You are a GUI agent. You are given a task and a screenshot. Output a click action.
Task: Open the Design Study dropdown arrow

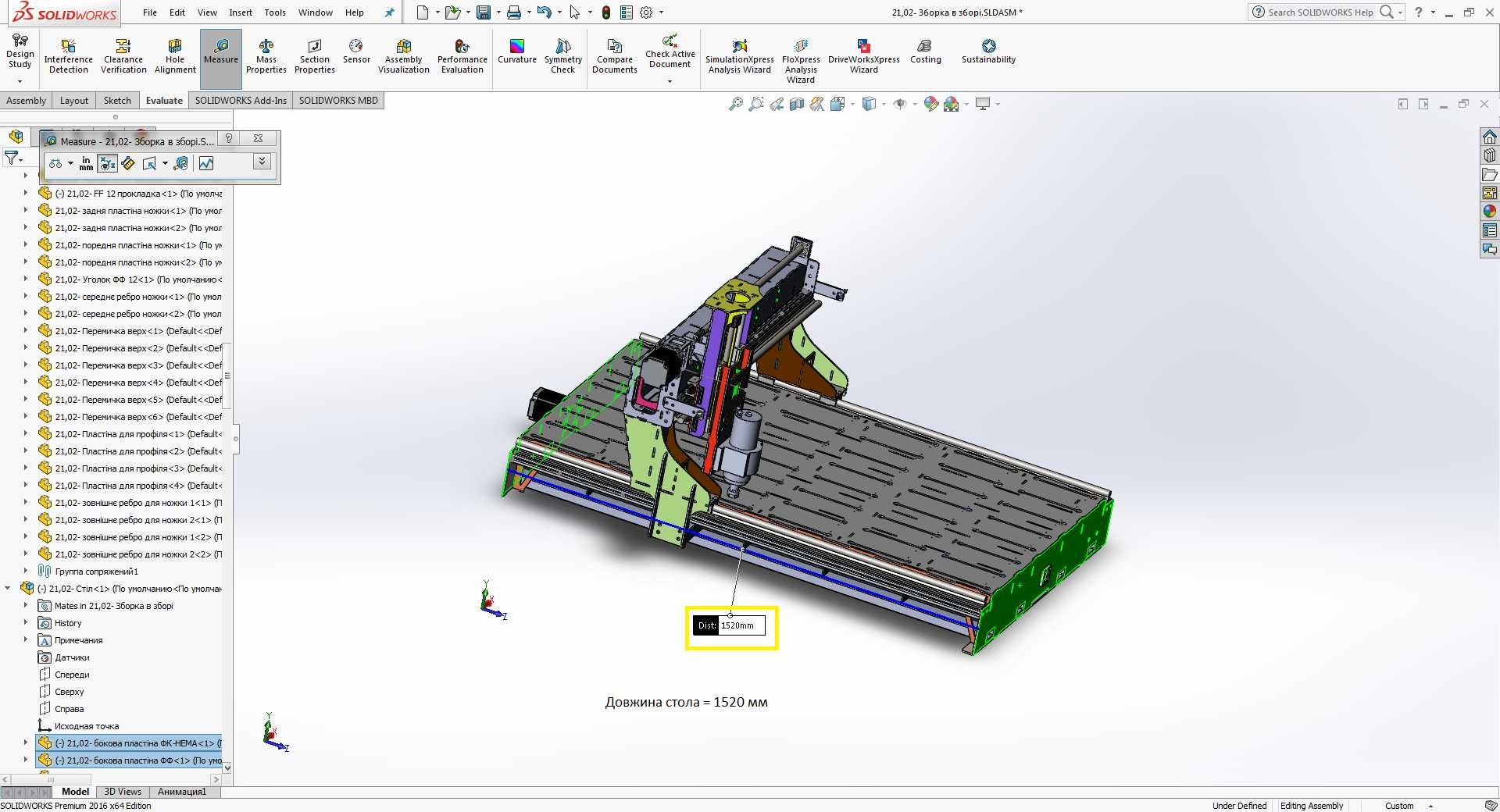coord(20,81)
